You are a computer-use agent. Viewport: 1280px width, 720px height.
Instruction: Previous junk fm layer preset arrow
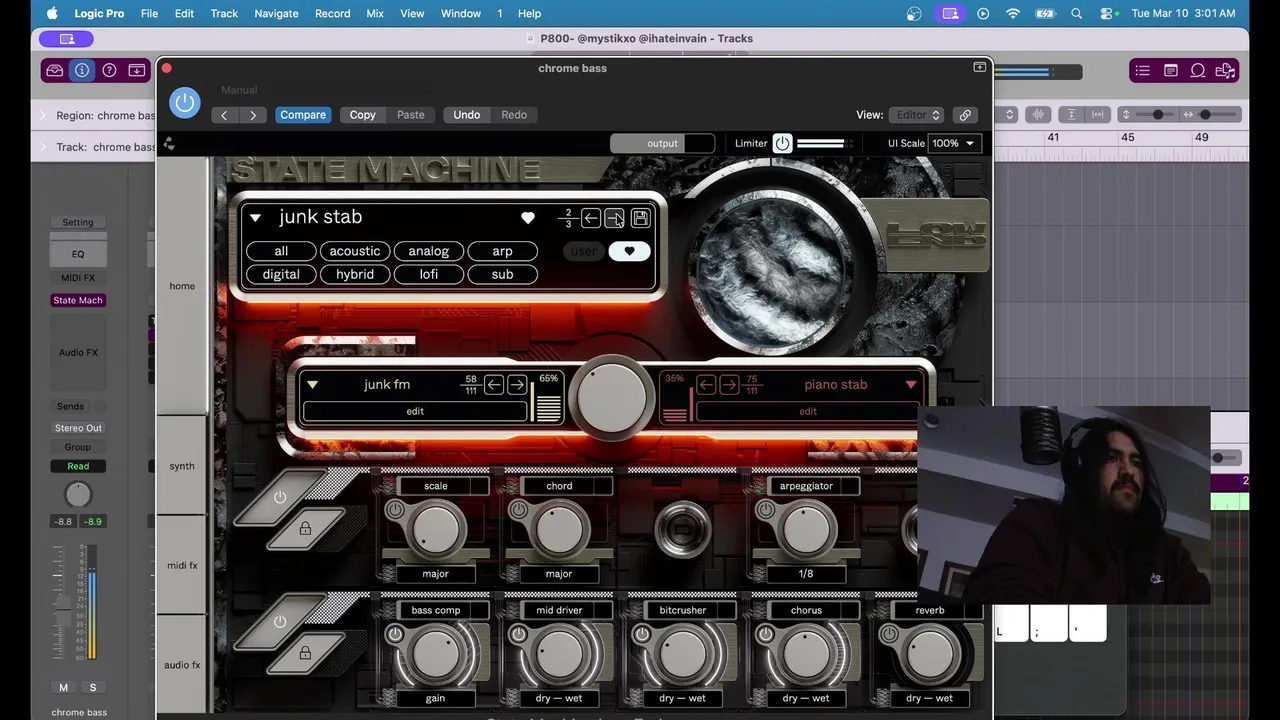[x=494, y=385]
